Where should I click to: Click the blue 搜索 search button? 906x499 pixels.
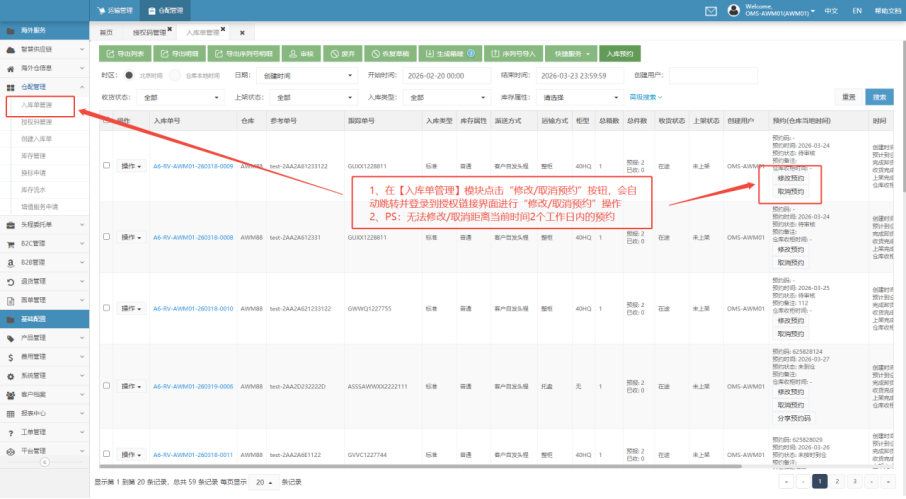pyautogui.click(x=879, y=97)
